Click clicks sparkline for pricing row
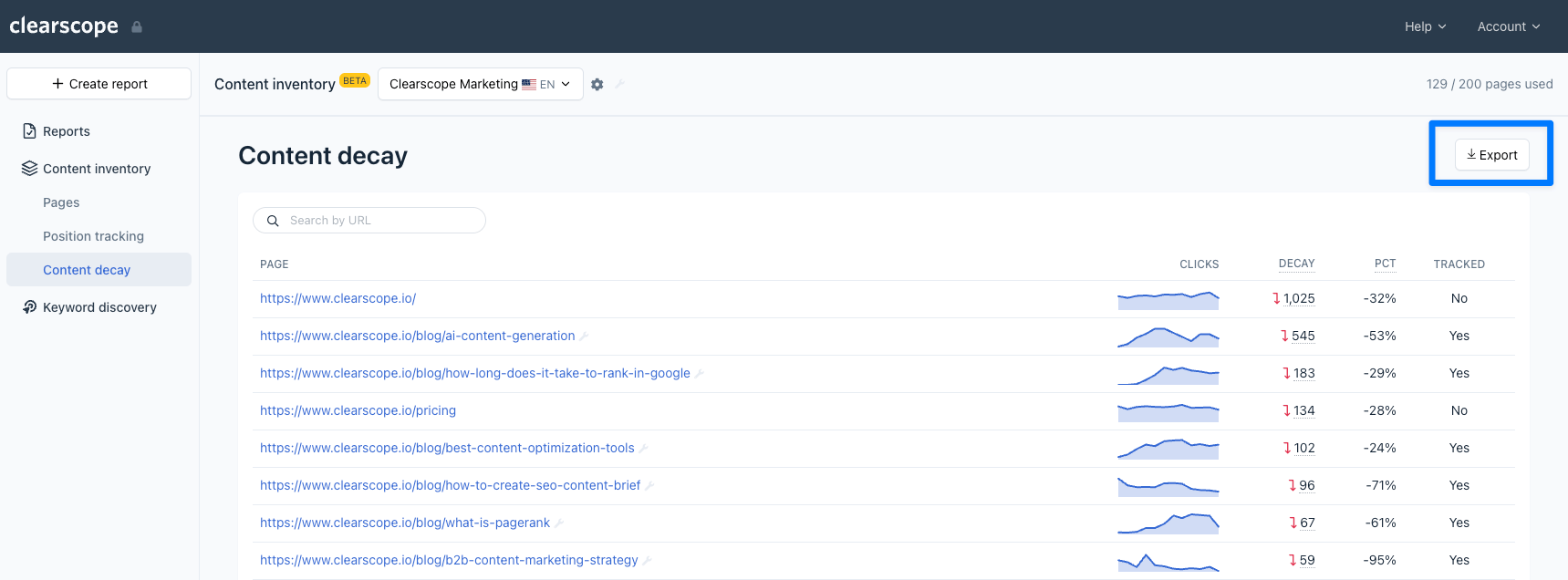Image resolution: width=1568 pixels, height=580 pixels. click(x=1168, y=412)
